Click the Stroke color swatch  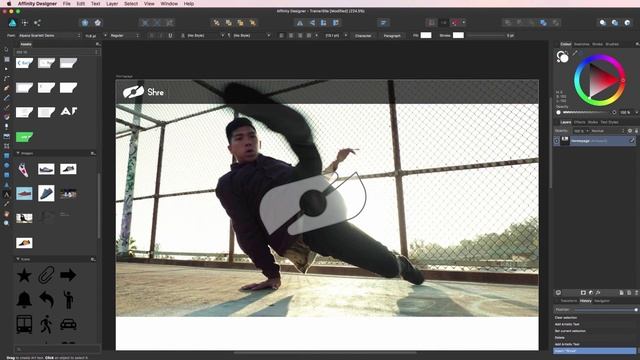(x=458, y=36)
